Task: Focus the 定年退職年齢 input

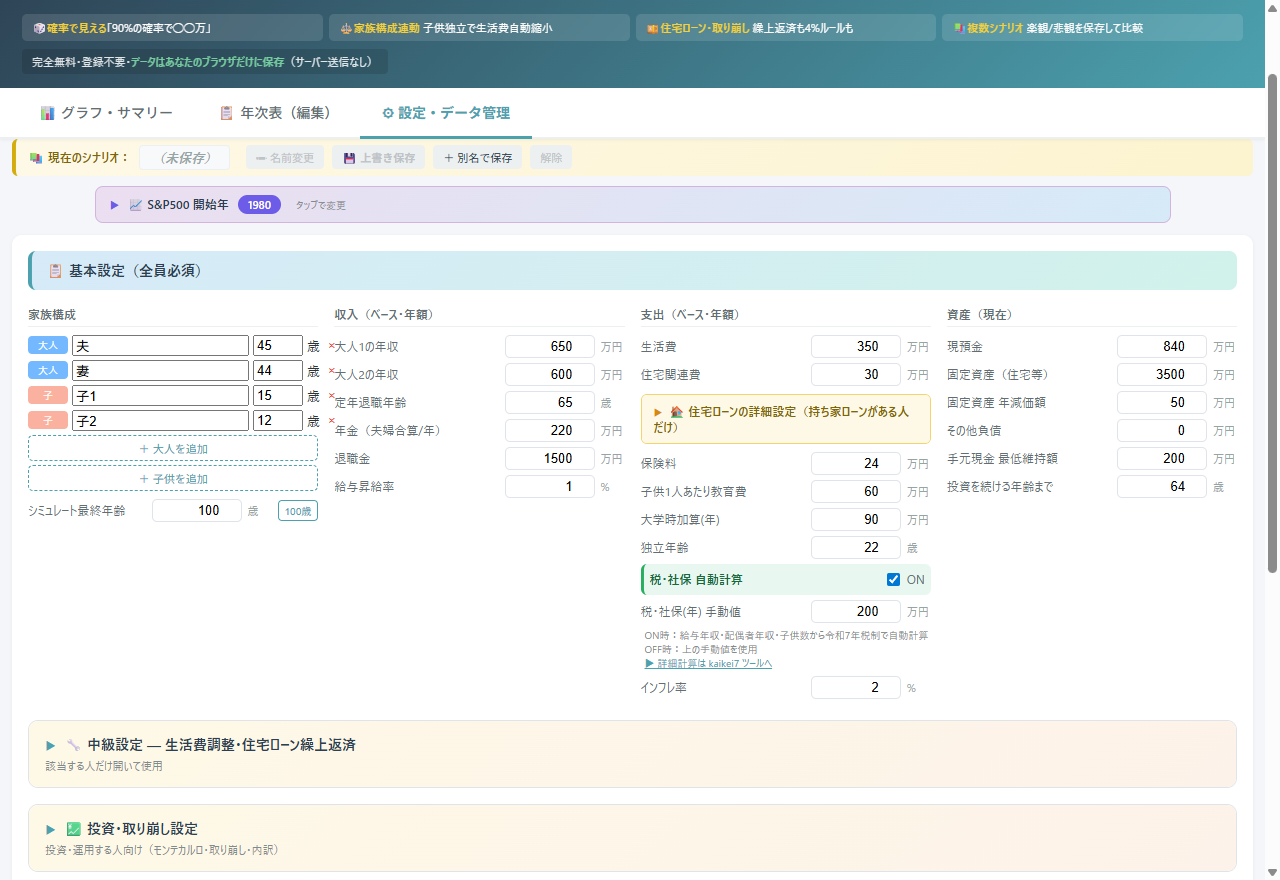Action: [x=550, y=403]
